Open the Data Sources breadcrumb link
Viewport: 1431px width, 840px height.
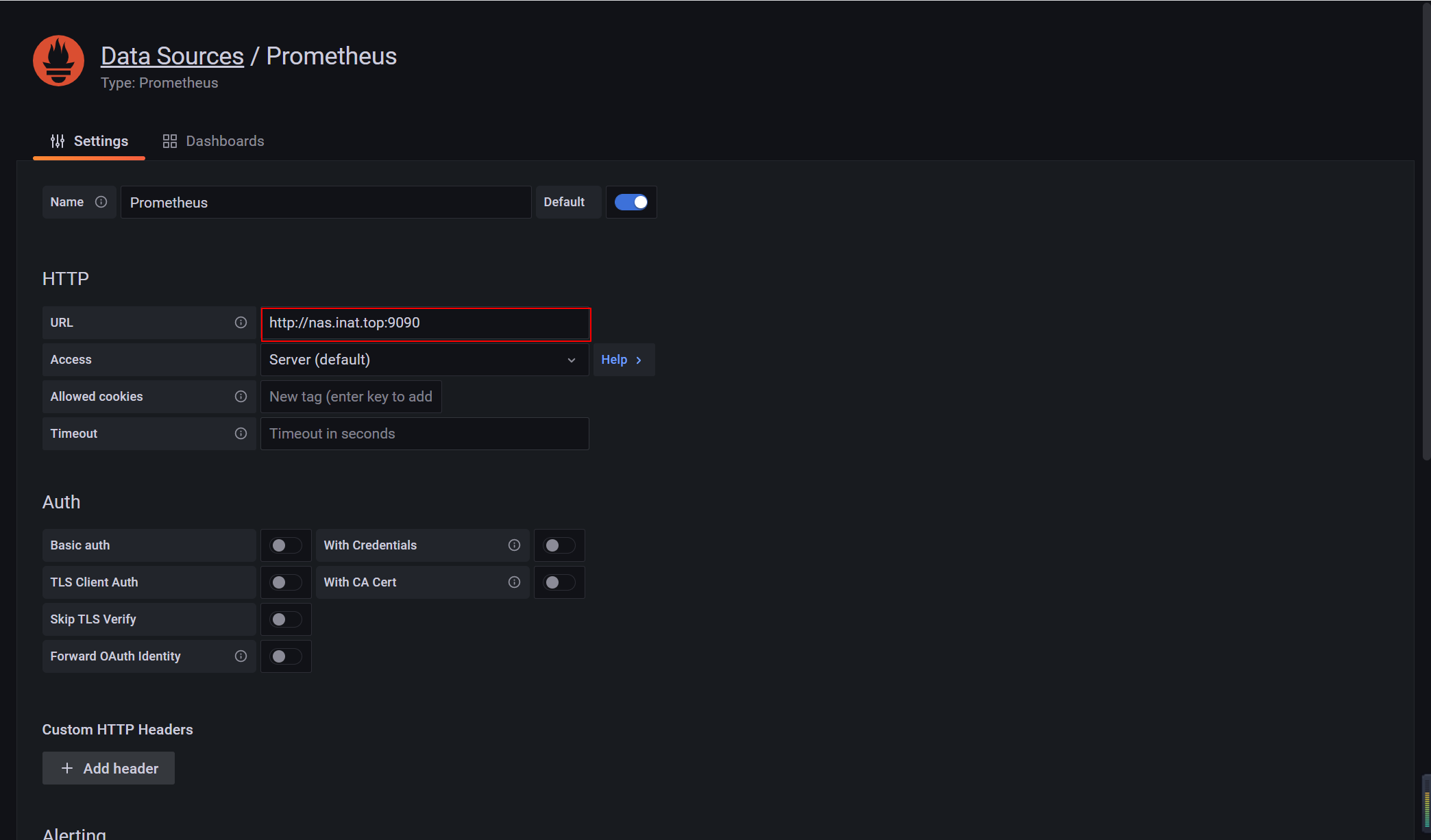(172, 55)
